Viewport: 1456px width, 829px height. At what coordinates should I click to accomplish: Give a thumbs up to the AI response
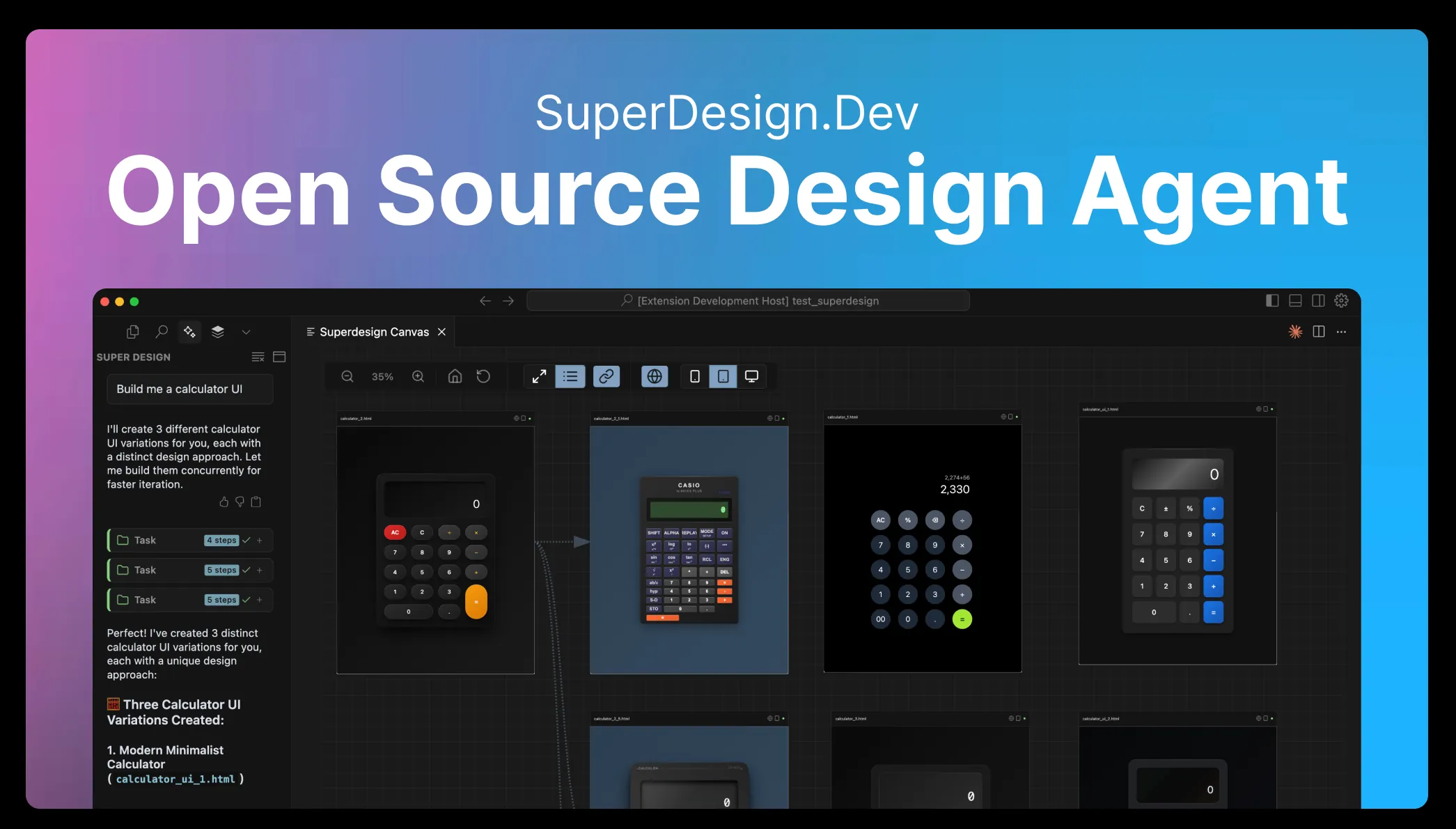pyautogui.click(x=224, y=502)
